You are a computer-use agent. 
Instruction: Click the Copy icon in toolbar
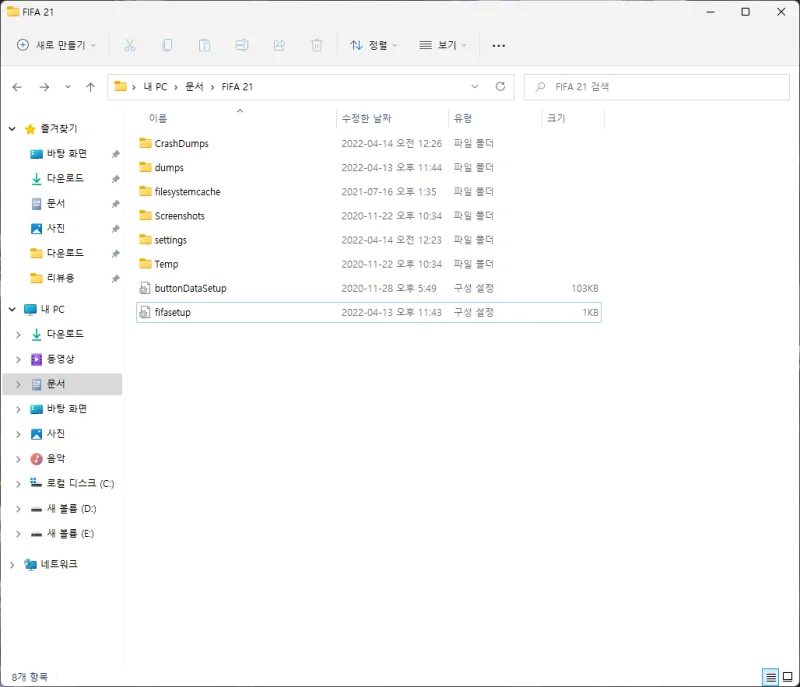[x=167, y=45]
